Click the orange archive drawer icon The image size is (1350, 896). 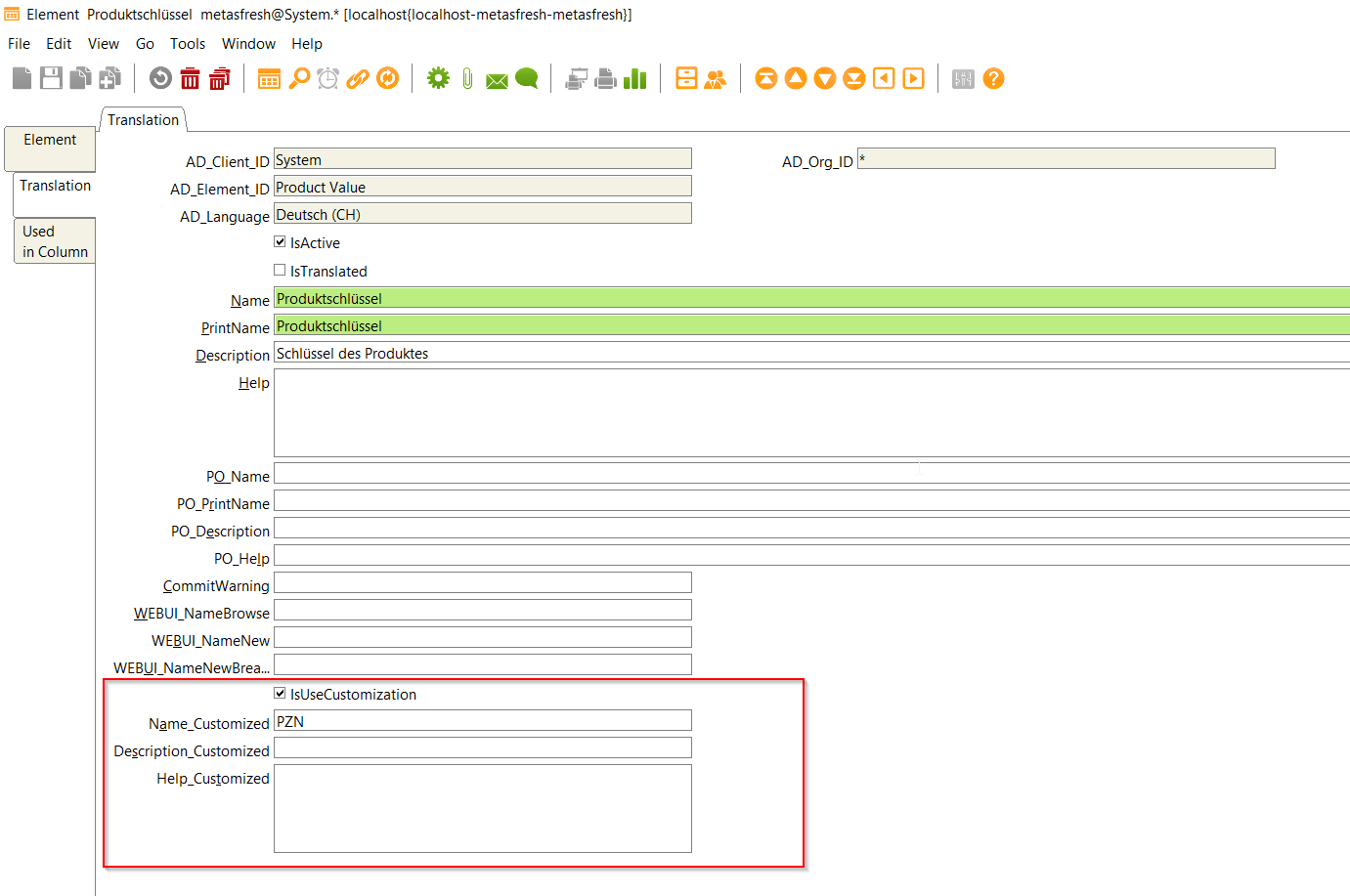pyautogui.click(x=686, y=78)
